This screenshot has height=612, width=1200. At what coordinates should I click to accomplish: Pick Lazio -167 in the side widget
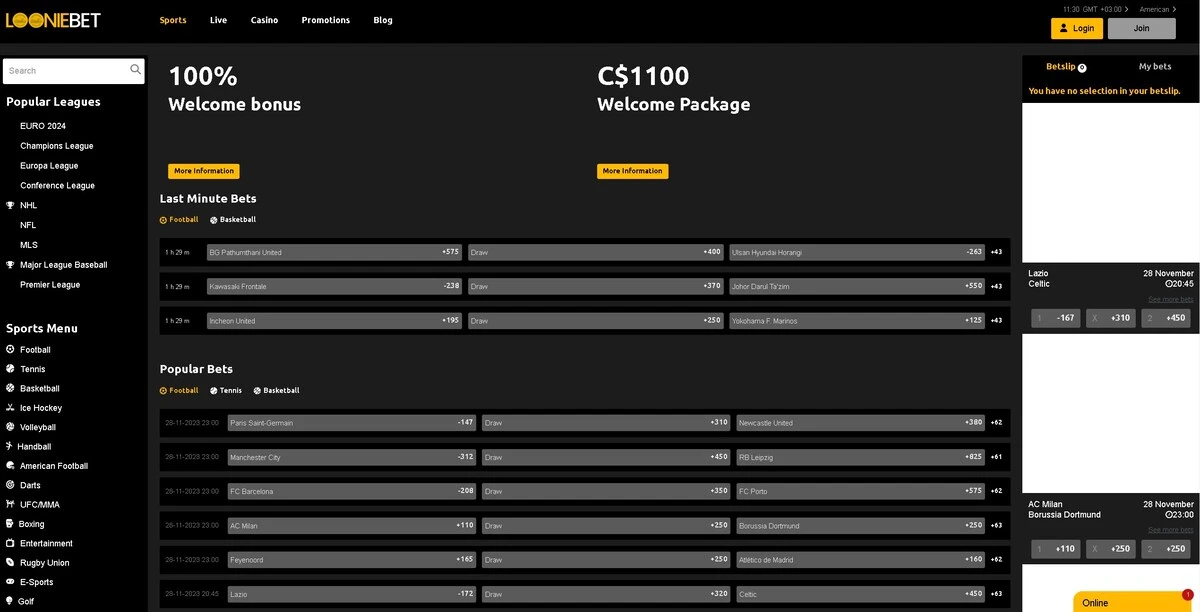[x=1056, y=318]
